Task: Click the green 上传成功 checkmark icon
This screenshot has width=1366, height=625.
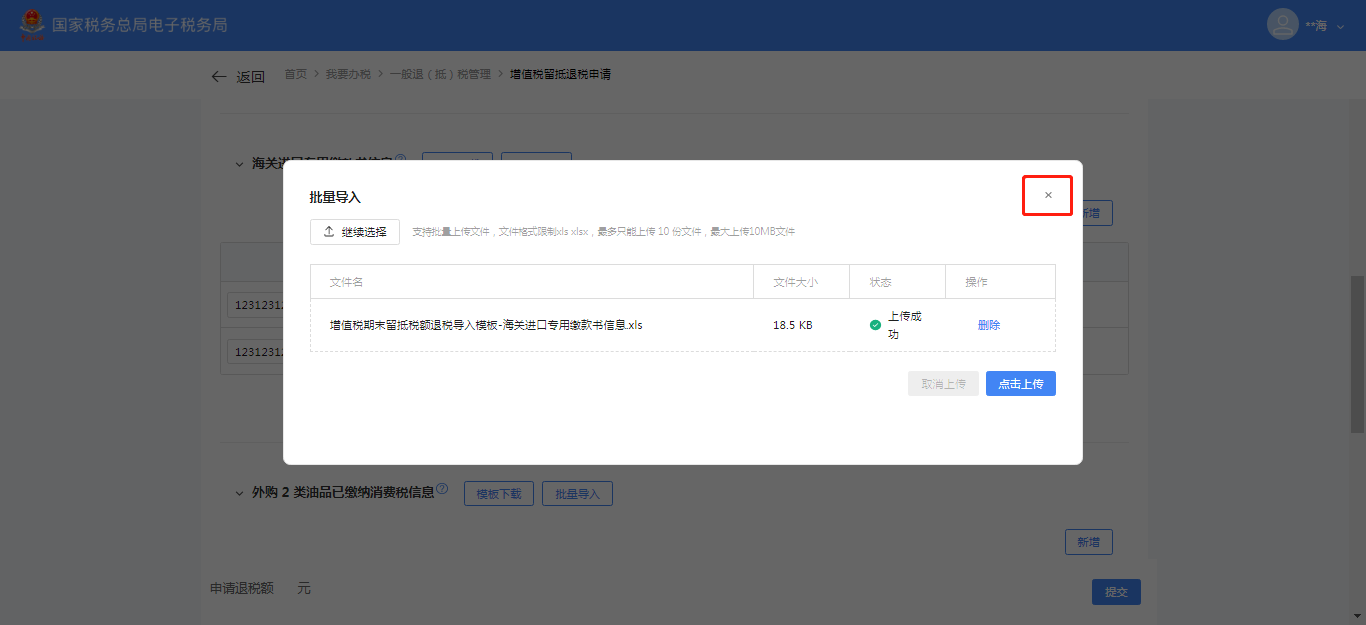Action: (875, 325)
